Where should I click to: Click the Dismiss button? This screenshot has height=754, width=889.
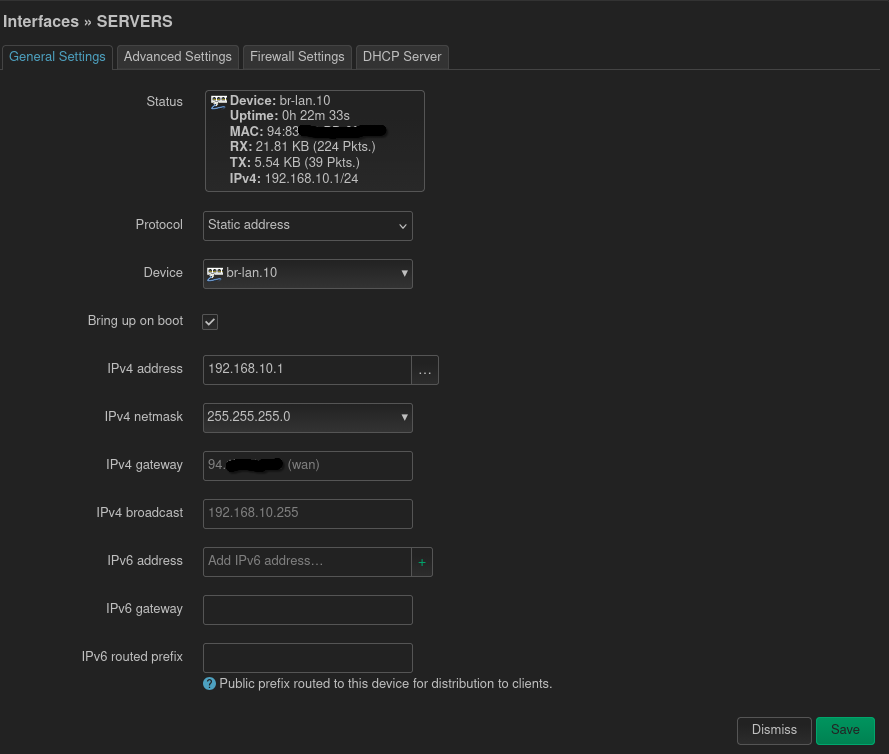click(774, 730)
